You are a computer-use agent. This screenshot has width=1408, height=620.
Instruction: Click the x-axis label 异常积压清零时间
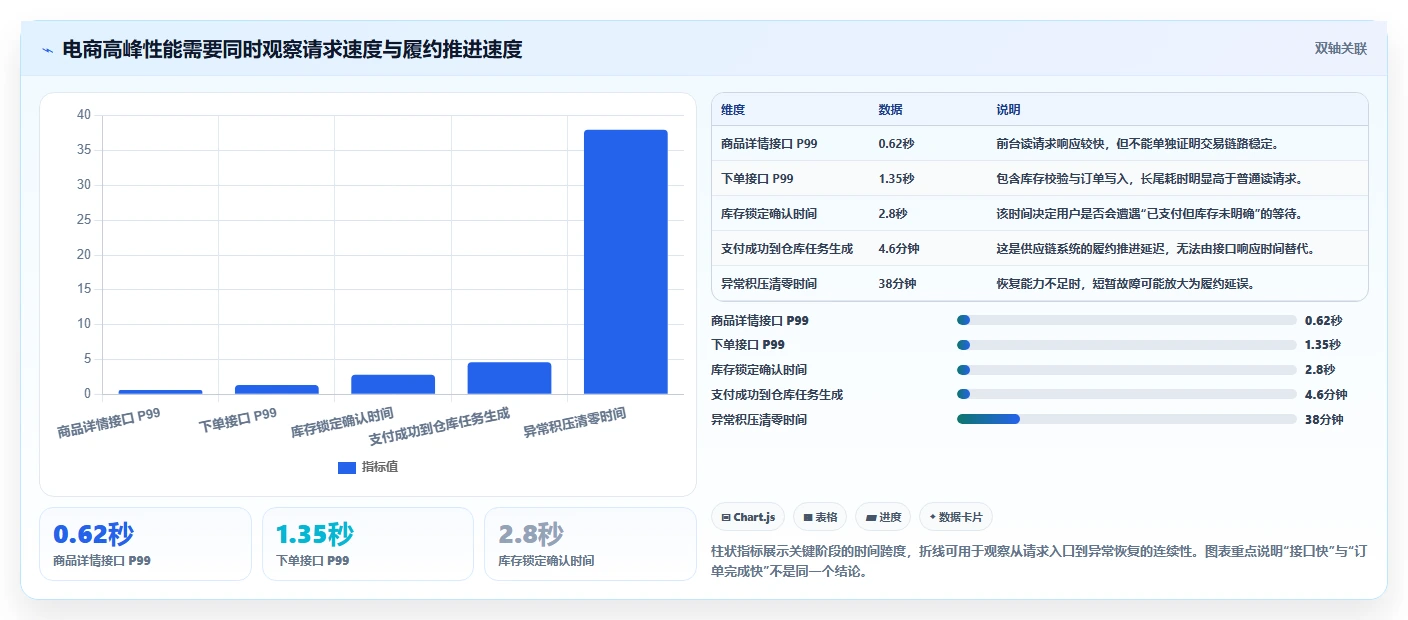[x=574, y=423]
